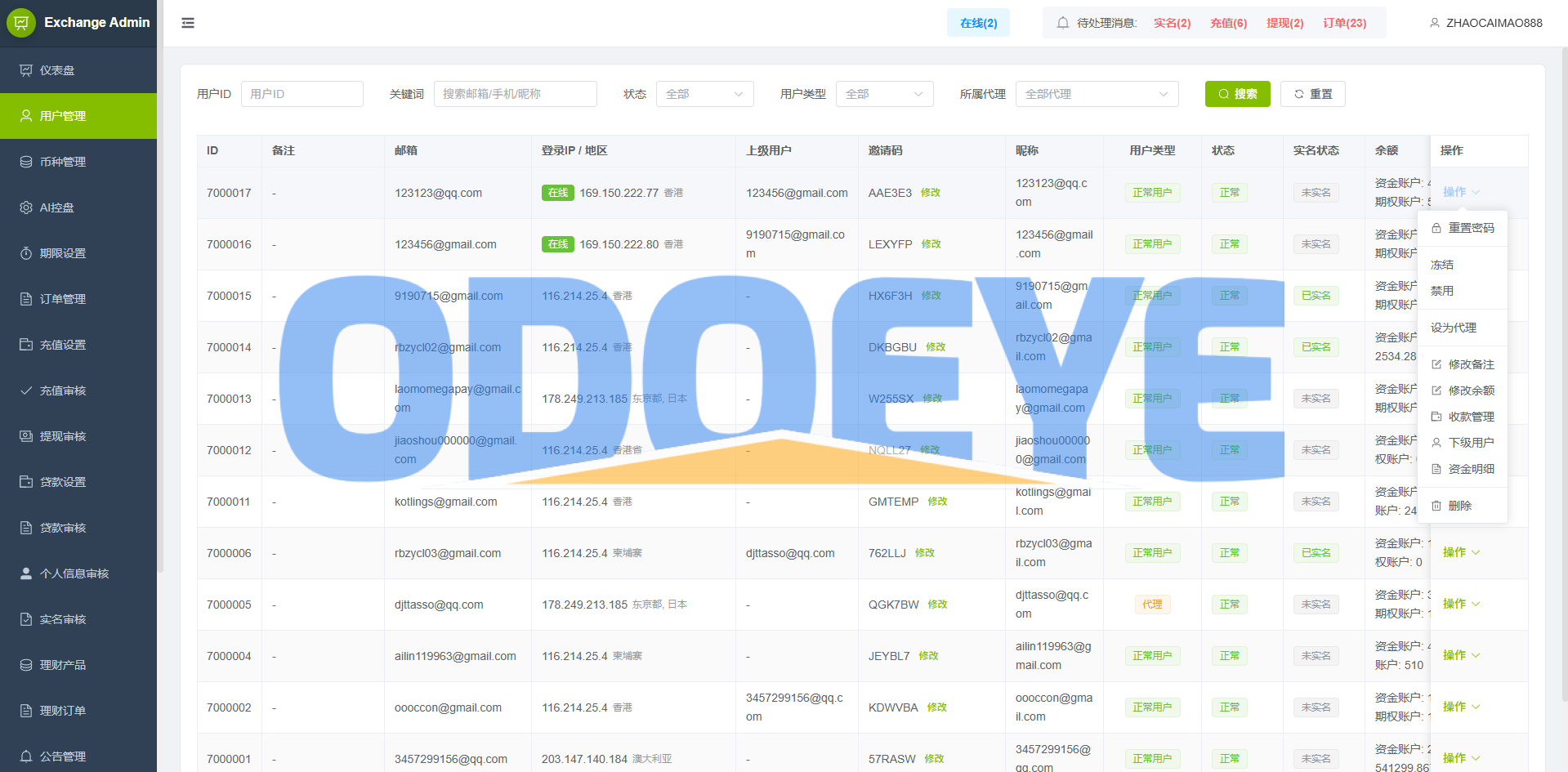The width and height of the screenshot is (1568, 772).
Task: Click the 理财订单 sidebar icon
Action: tap(26, 711)
